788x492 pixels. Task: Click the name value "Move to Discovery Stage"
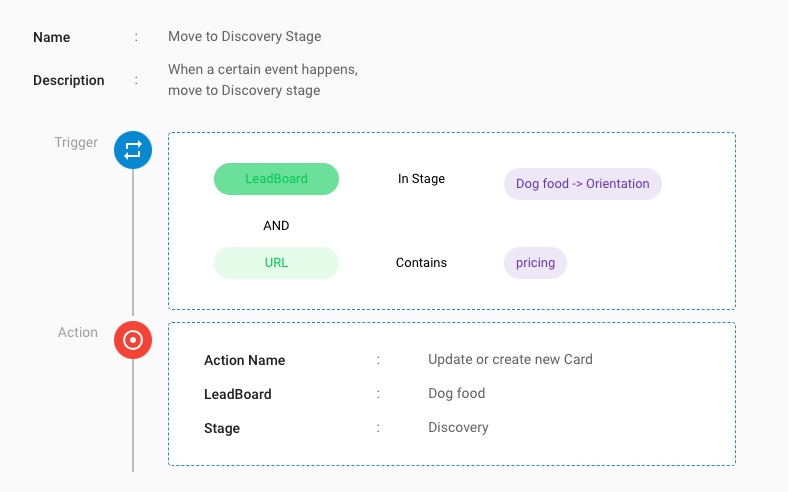[x=244, y=37]
